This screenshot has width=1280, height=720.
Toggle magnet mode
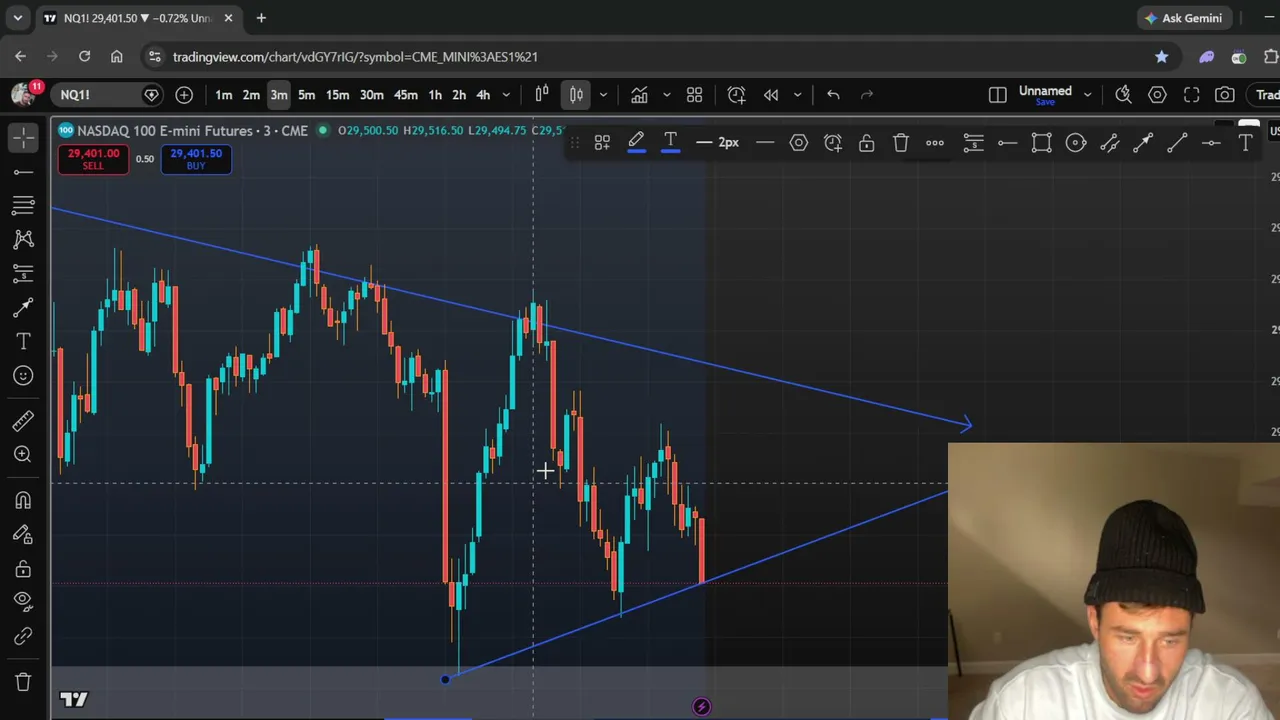click(23, 500)
